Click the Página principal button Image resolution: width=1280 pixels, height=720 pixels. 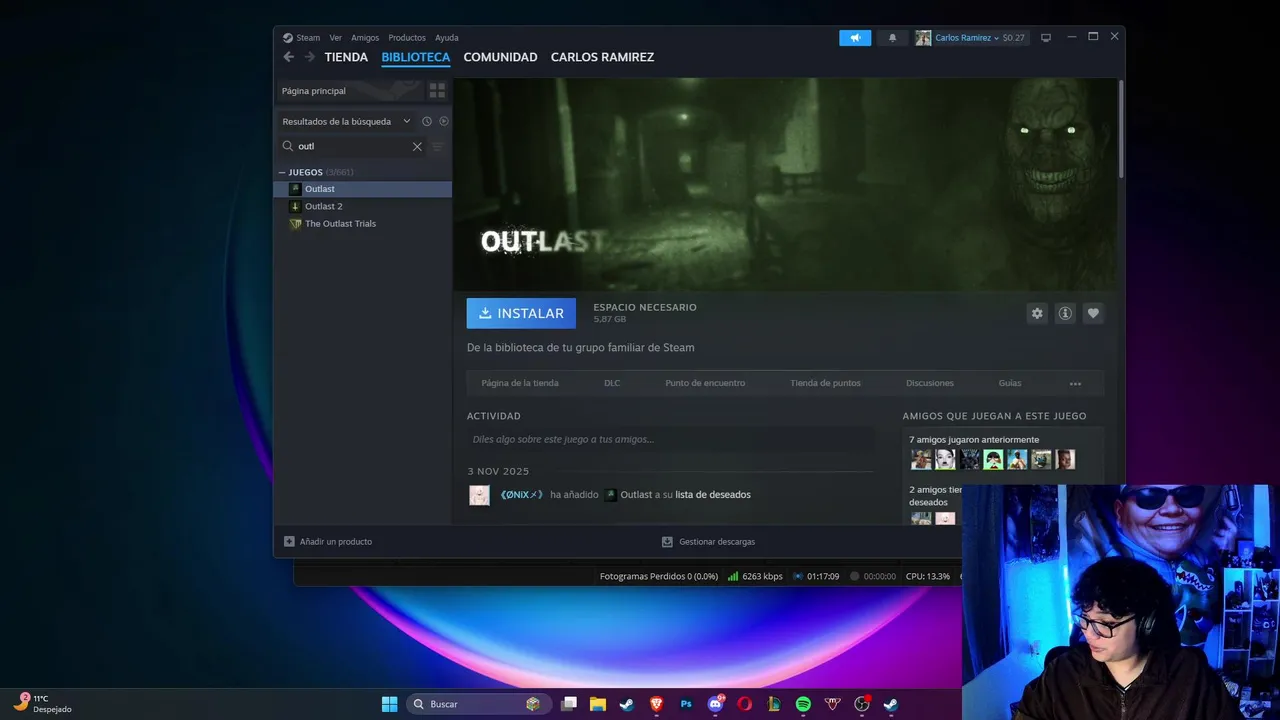point(348,90)
